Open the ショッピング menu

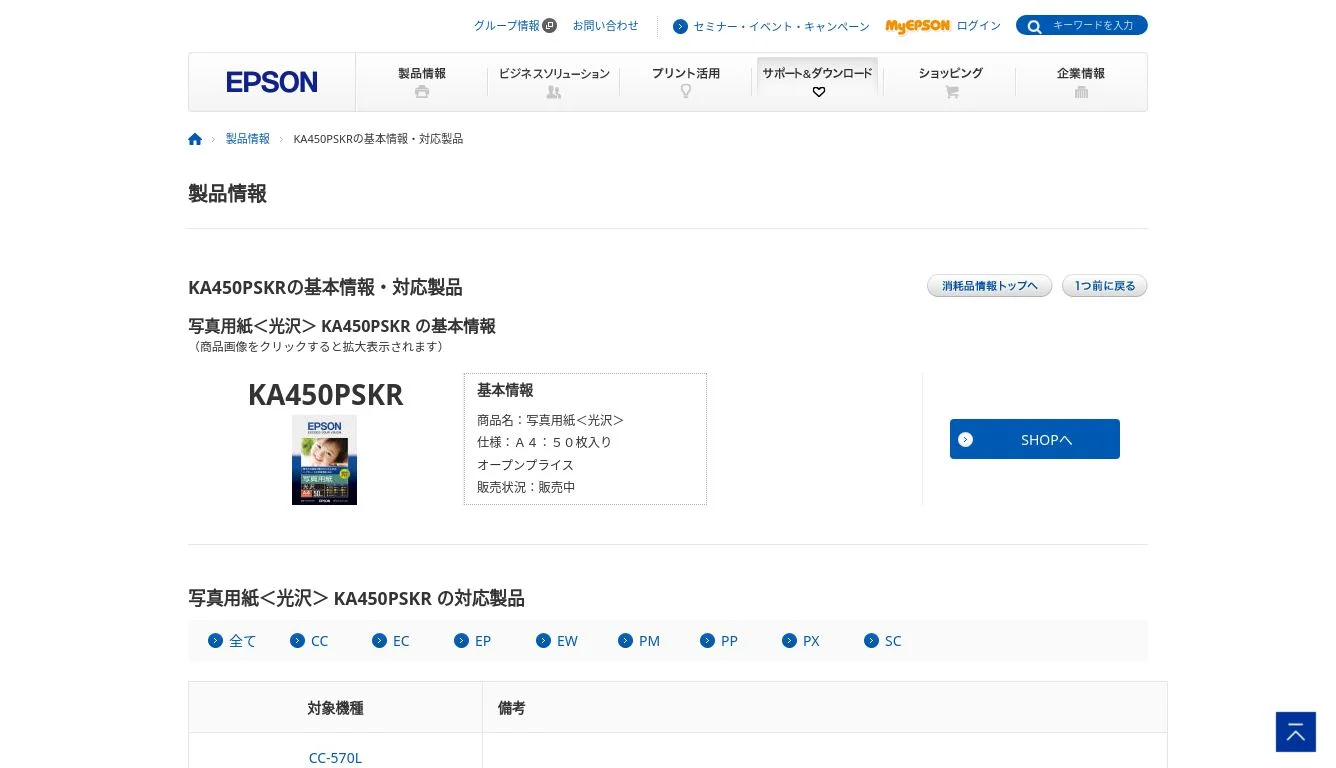pos(950,82)
